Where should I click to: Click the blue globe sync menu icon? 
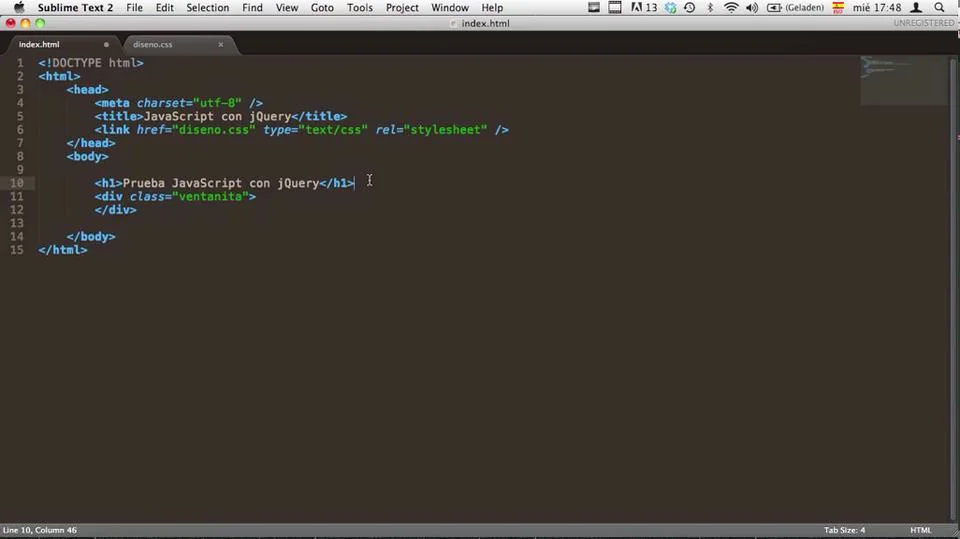pyautogui.click(x=670, y=7)
